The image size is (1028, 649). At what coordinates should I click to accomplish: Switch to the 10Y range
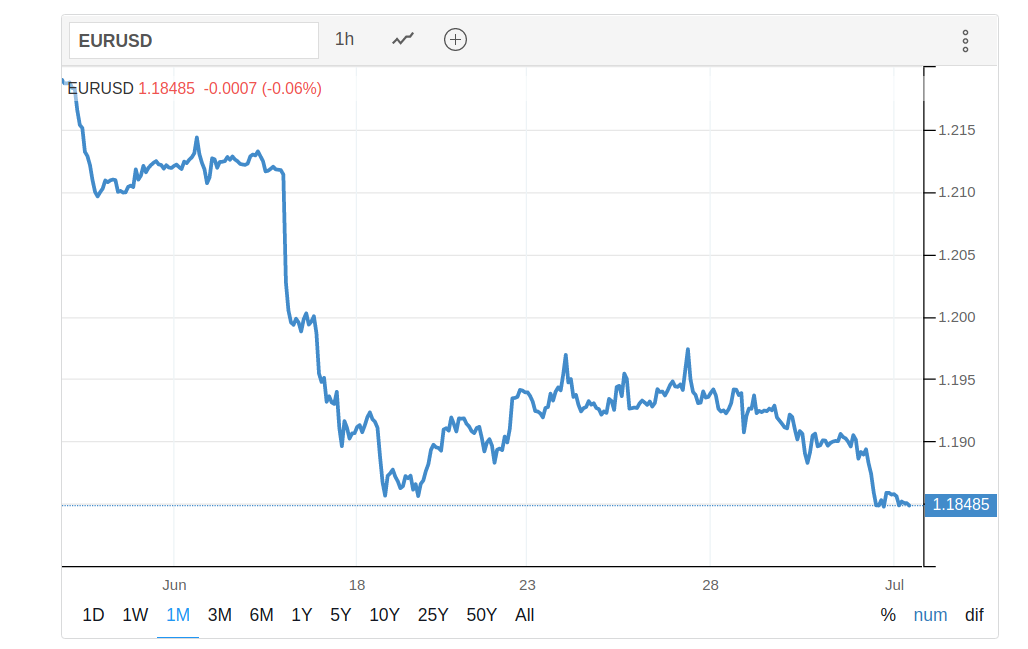[385, 615]
